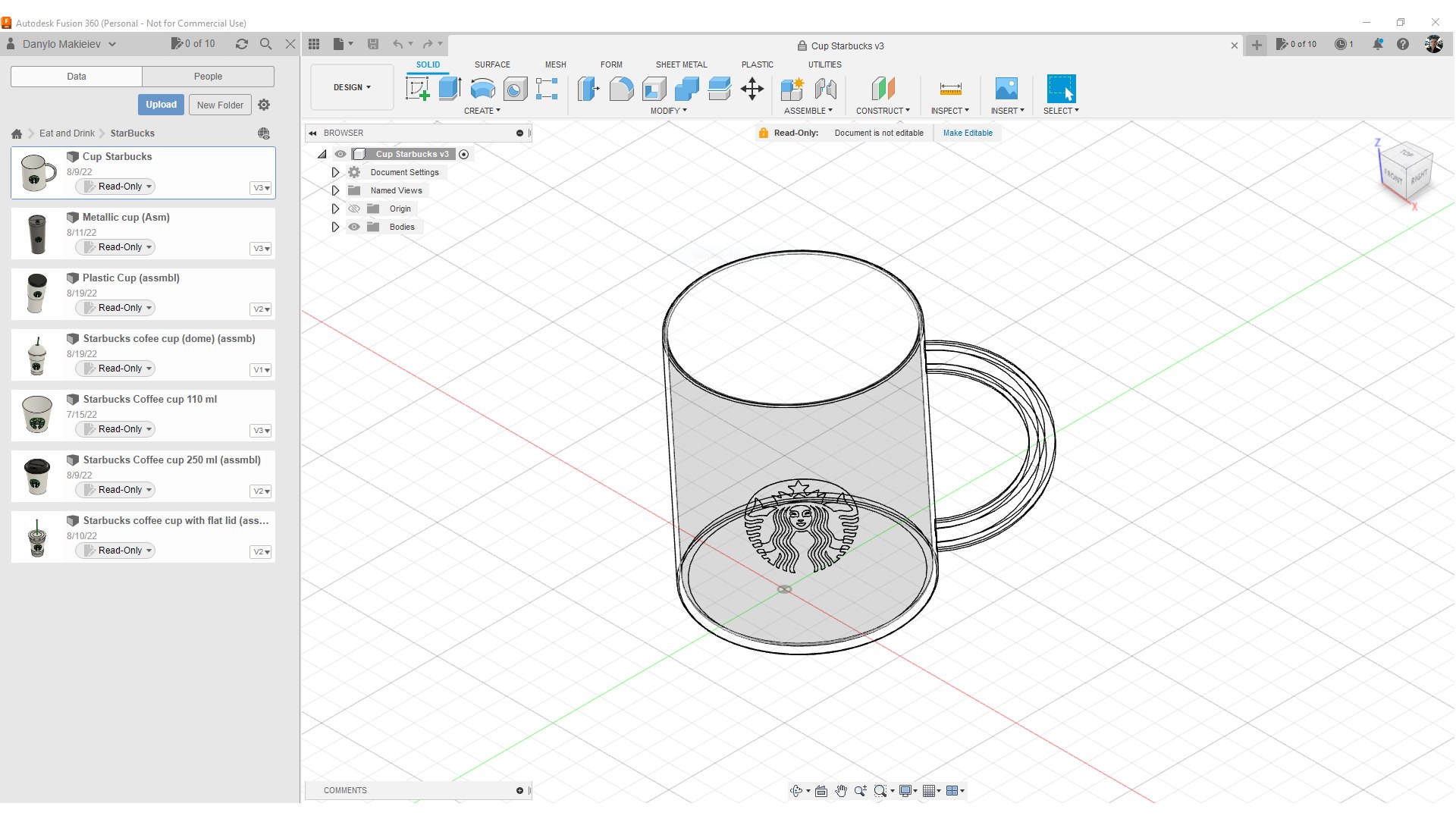Screen dimensions: 1456x819
Task: Click the Make Editable link
Action: (968, 133)
